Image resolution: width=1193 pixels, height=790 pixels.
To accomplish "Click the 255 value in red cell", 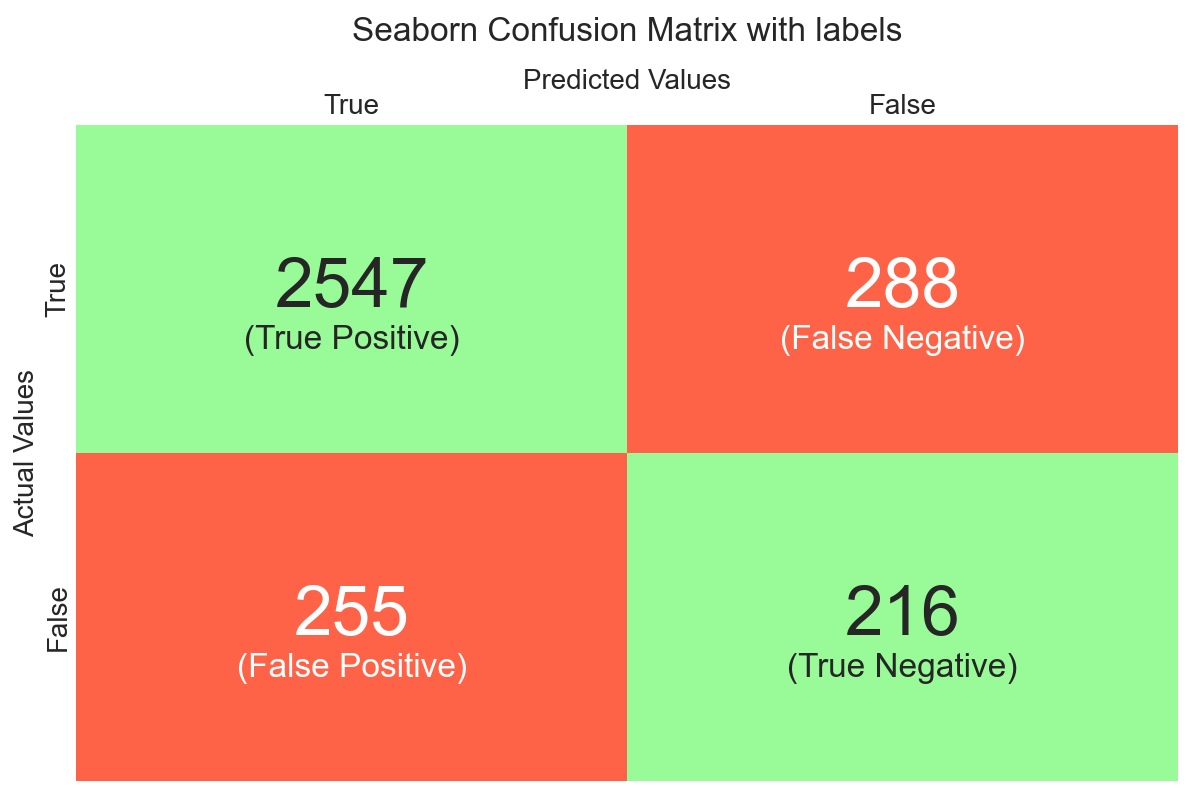I will point(351,611).
